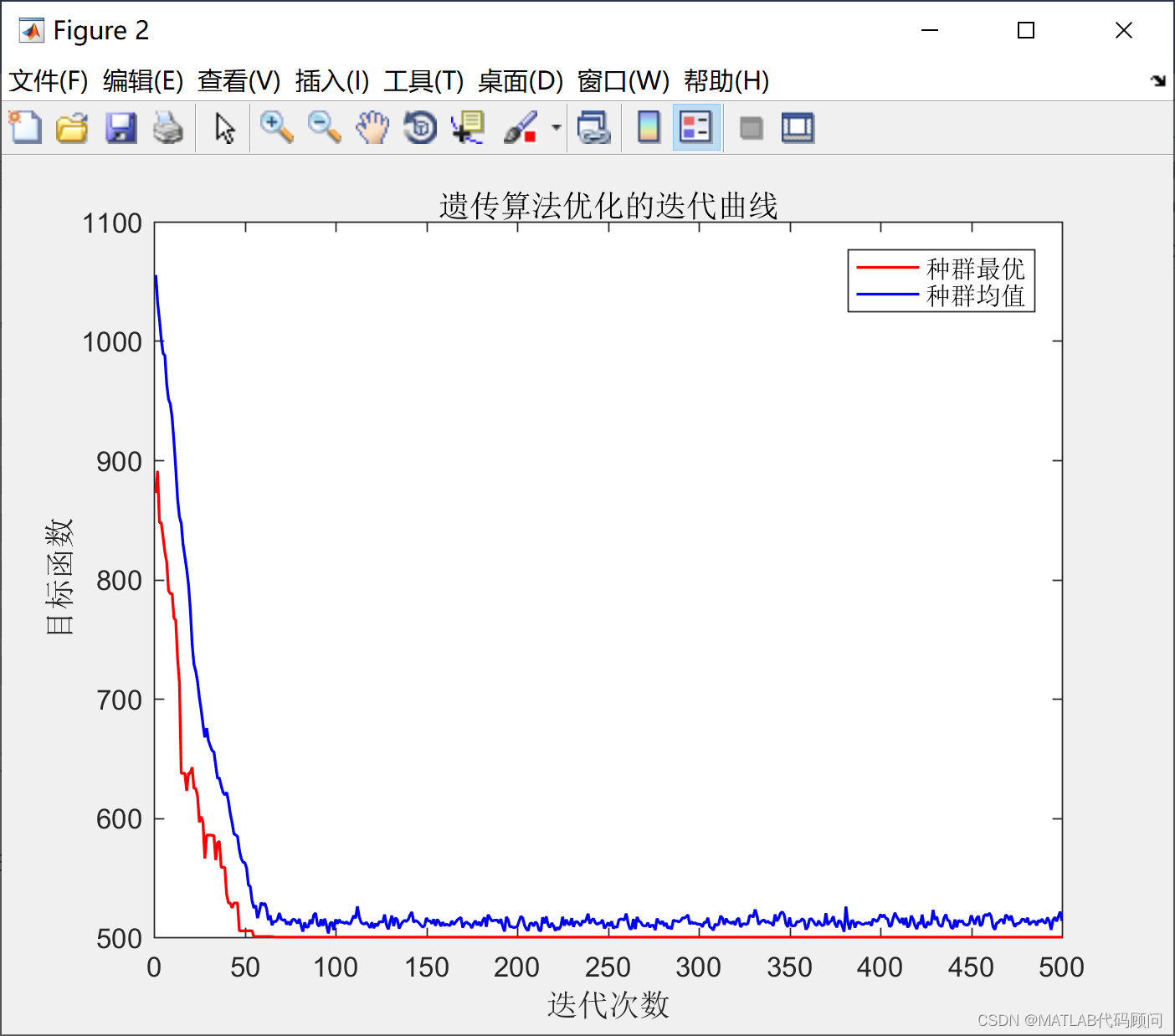Toggle the Insert Legend toolbar button

696,128
